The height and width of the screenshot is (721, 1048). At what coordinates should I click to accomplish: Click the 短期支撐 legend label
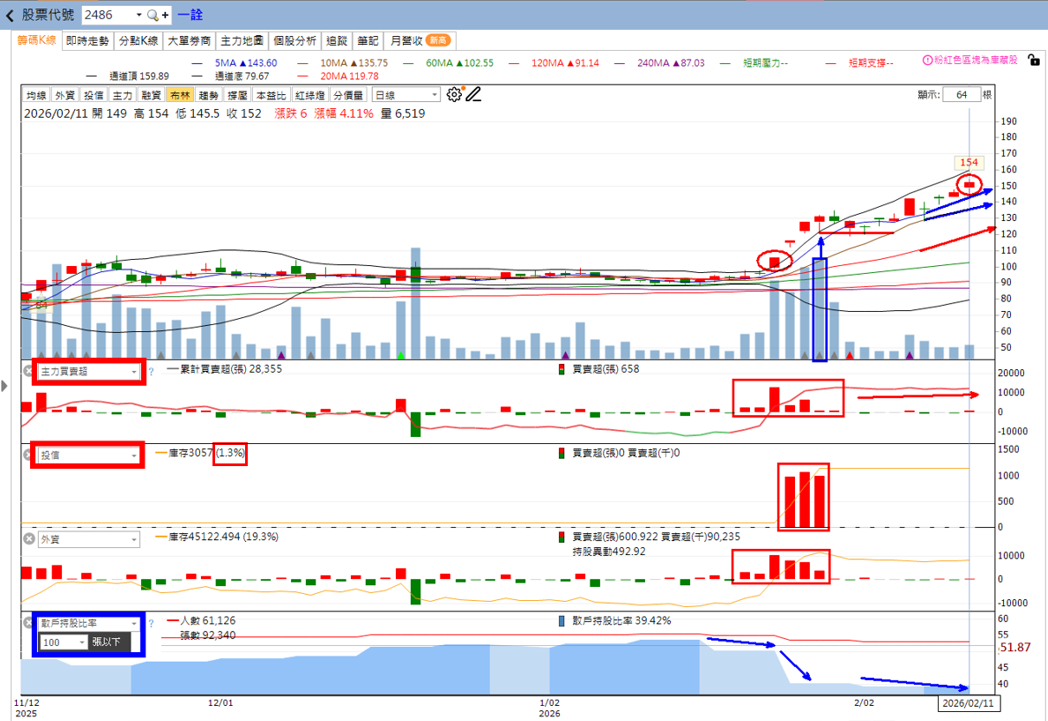[871, 63]
